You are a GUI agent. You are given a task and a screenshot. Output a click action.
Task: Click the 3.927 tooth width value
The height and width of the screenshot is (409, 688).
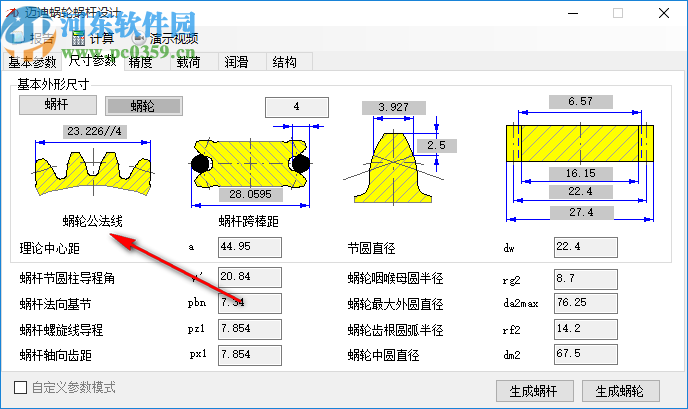pos(394,108)
